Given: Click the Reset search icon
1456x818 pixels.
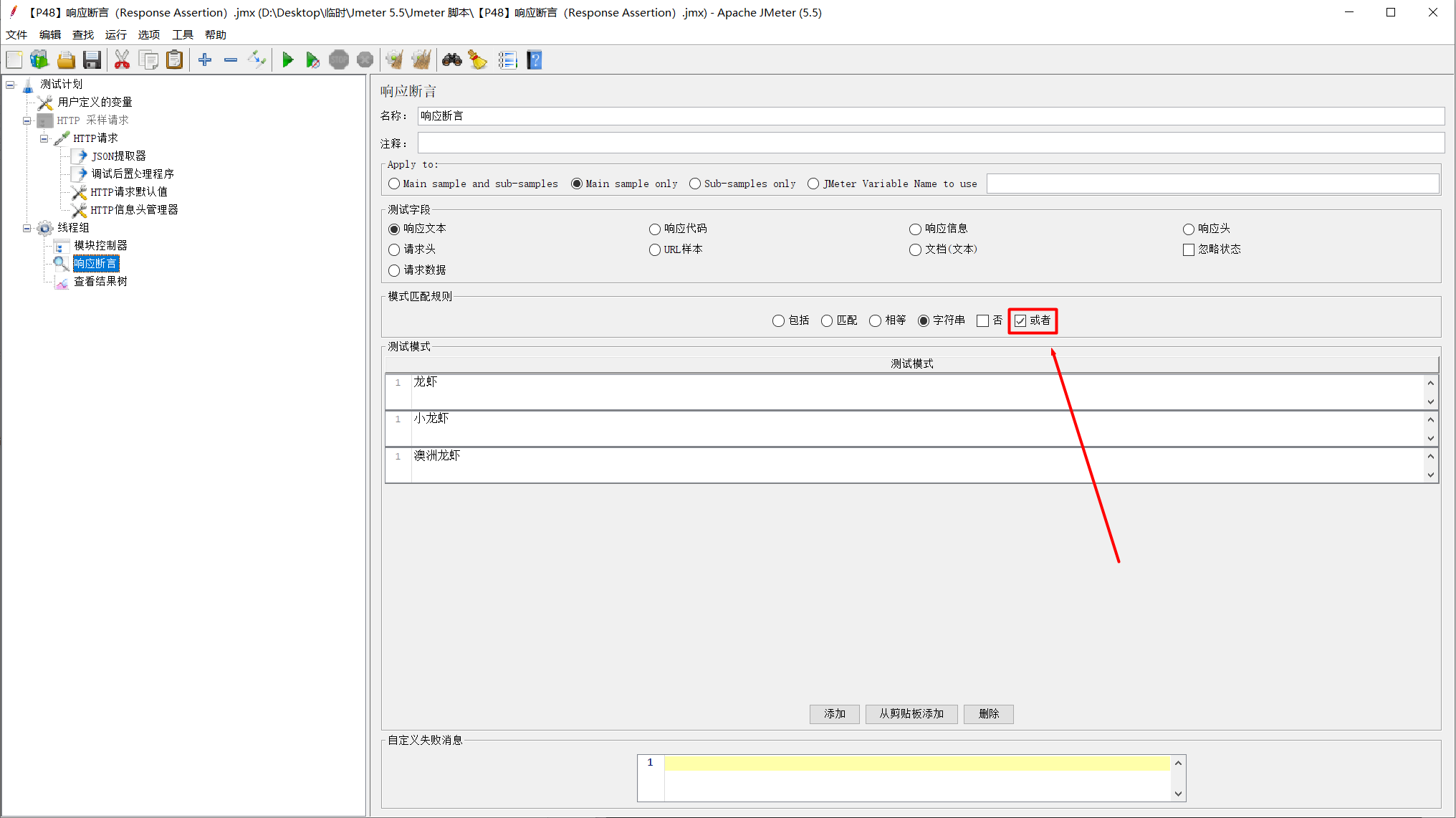Looking at the screenshot, I should point(478,60).
